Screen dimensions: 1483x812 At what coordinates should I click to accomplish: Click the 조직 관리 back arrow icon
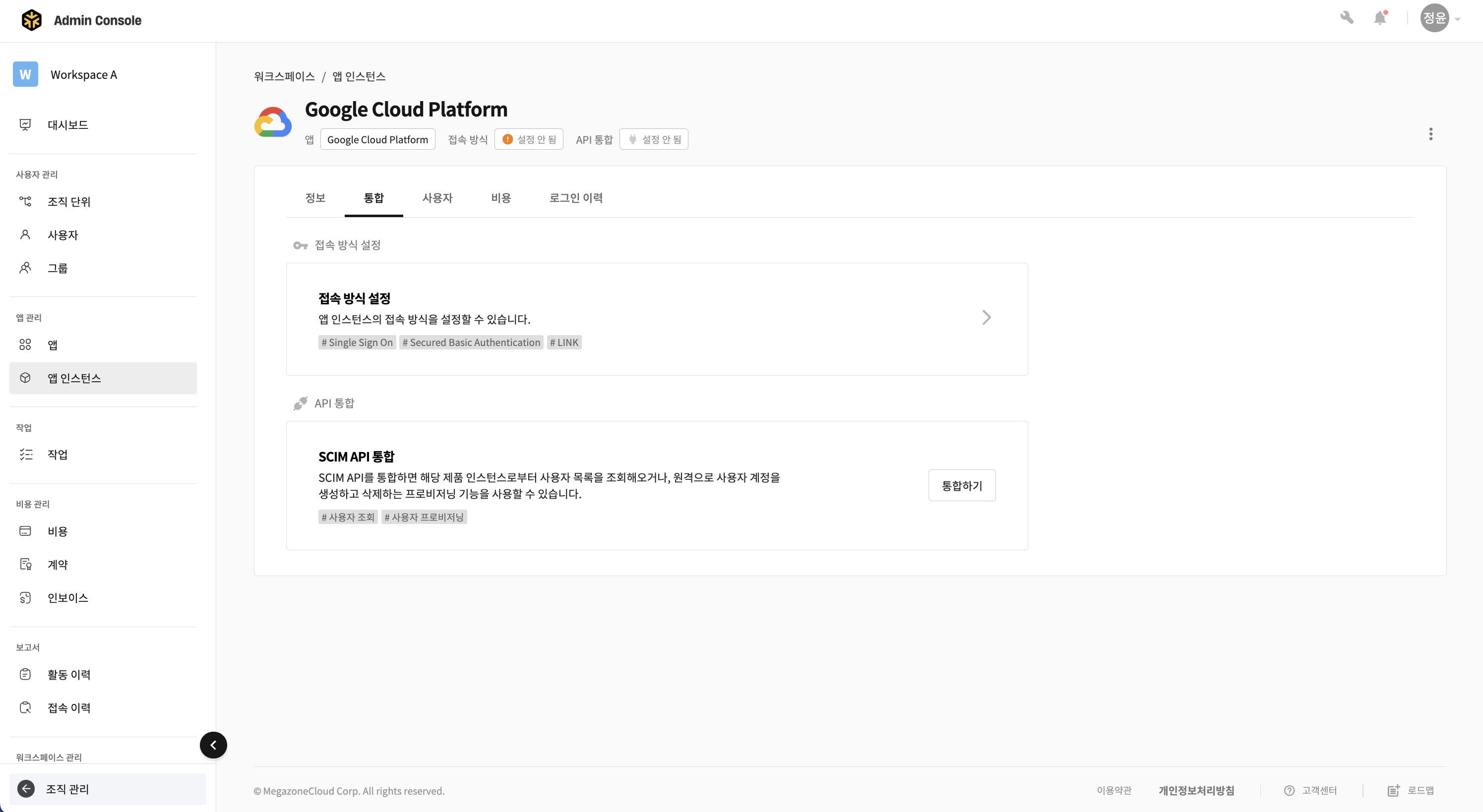(x=26, y=788)
